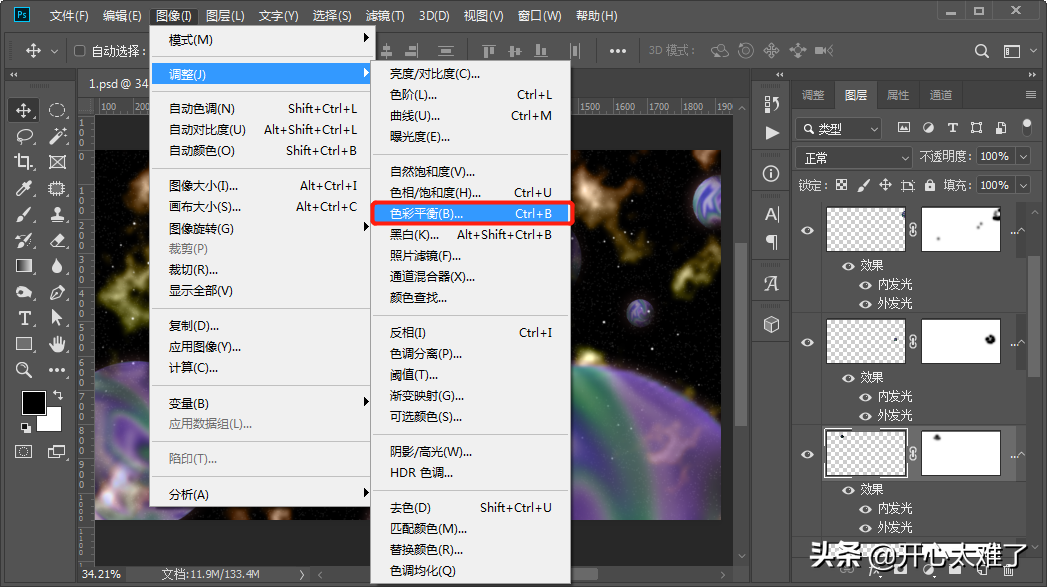Open the History panel icon
The width and height of the screenshot is (1047, 587).
click(771, 104)
